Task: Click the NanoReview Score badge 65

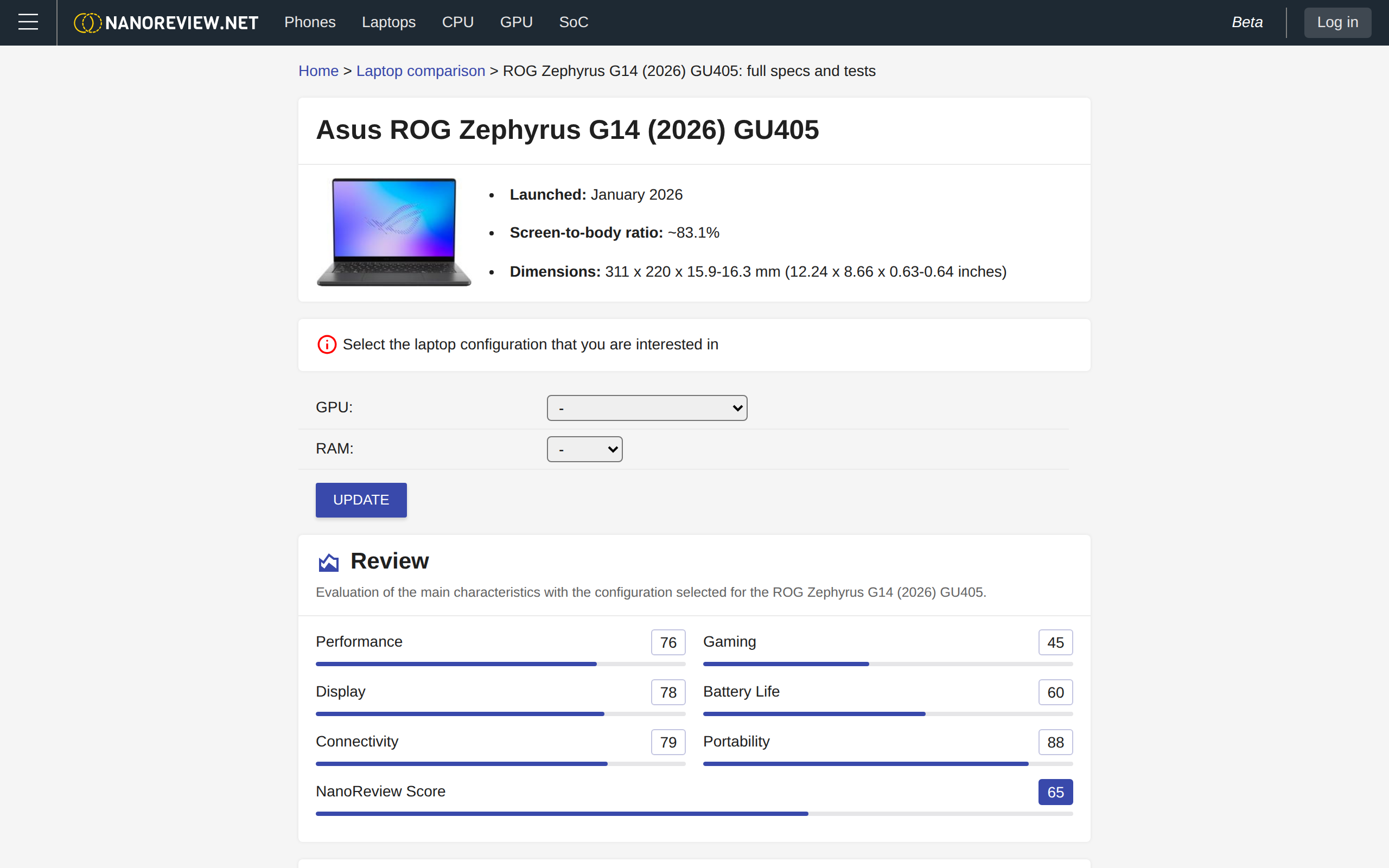Action: (x=1055, y=792)
